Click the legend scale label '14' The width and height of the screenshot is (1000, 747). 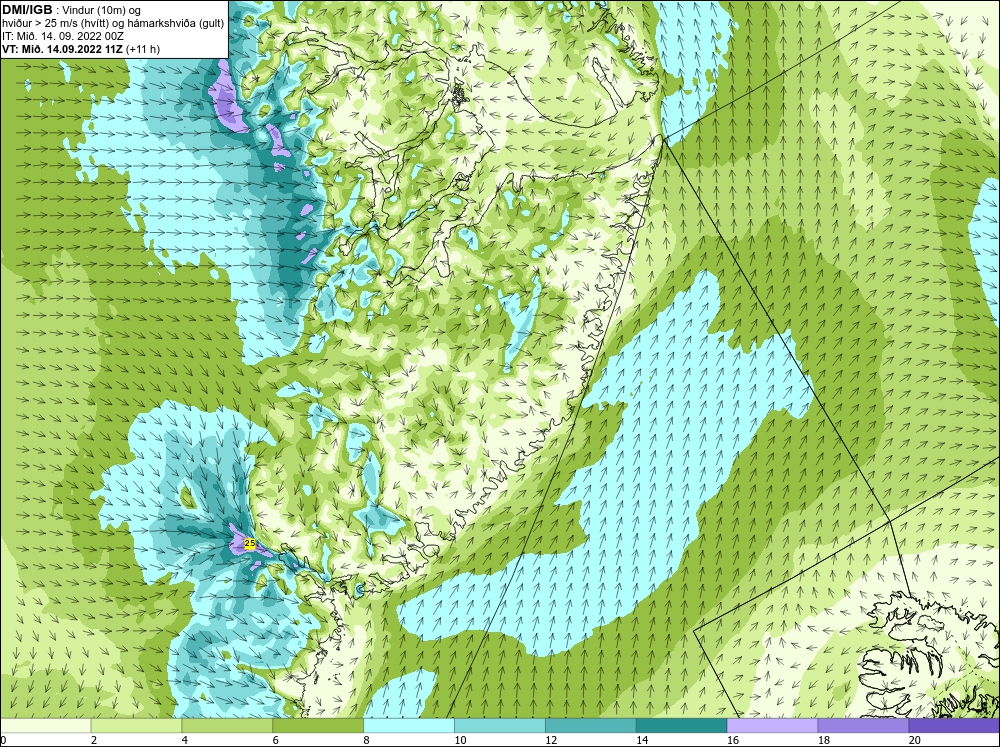coord(642,740)
